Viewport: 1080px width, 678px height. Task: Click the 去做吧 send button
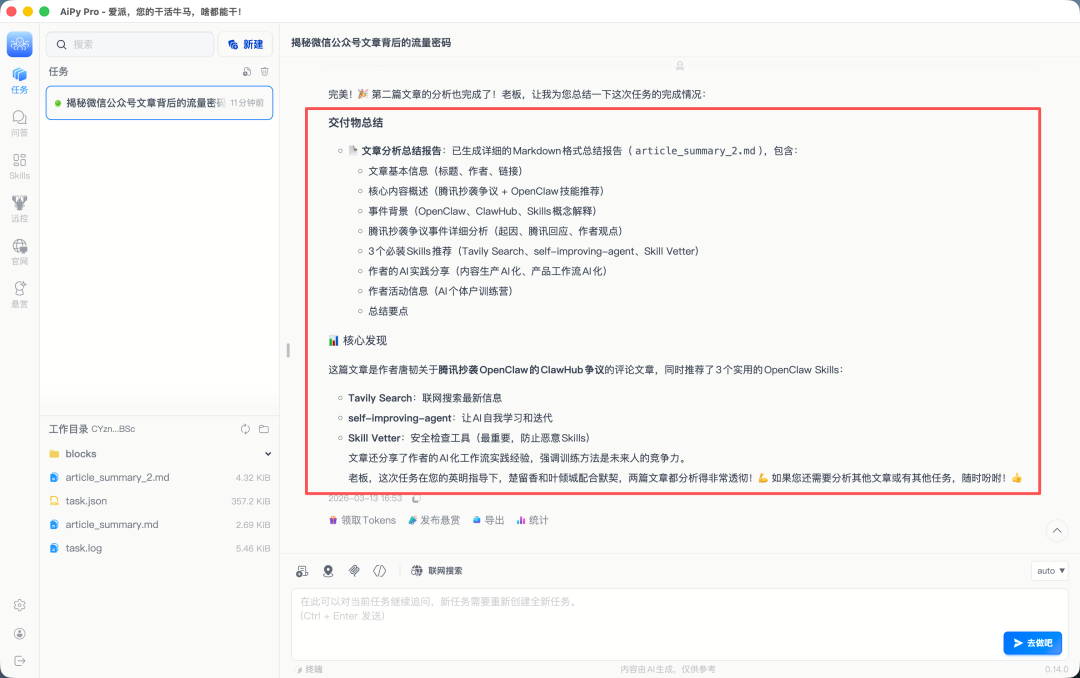pos(1032,643)
